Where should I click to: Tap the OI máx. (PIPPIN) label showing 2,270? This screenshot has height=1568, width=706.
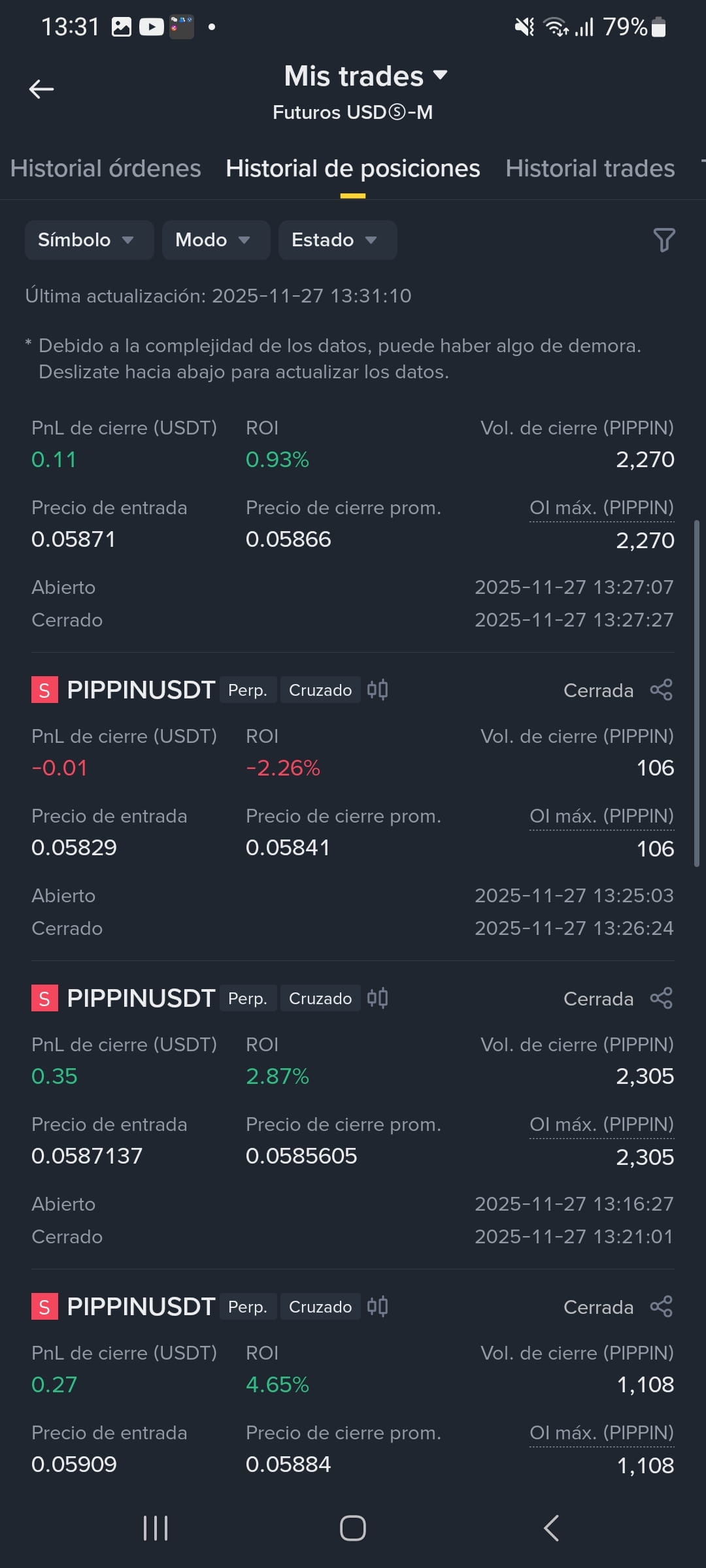coord(601,508)
